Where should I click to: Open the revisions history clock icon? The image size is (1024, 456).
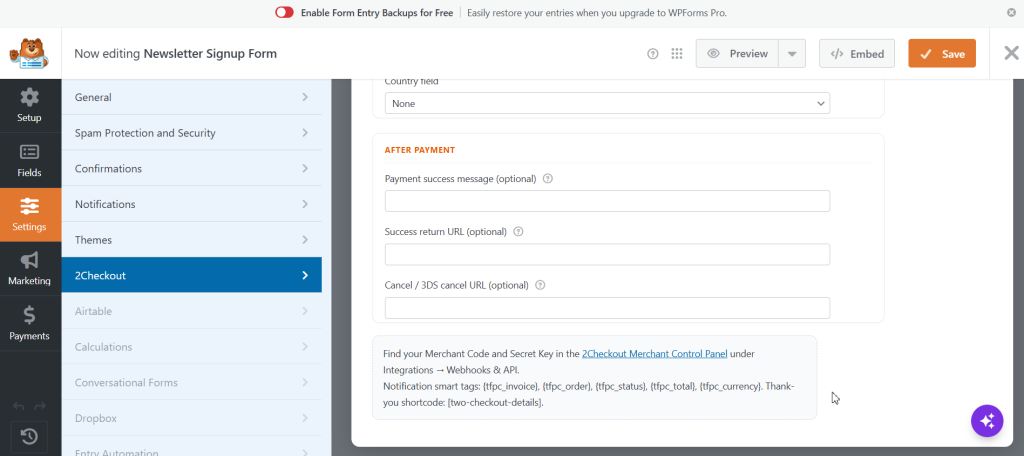29,436
